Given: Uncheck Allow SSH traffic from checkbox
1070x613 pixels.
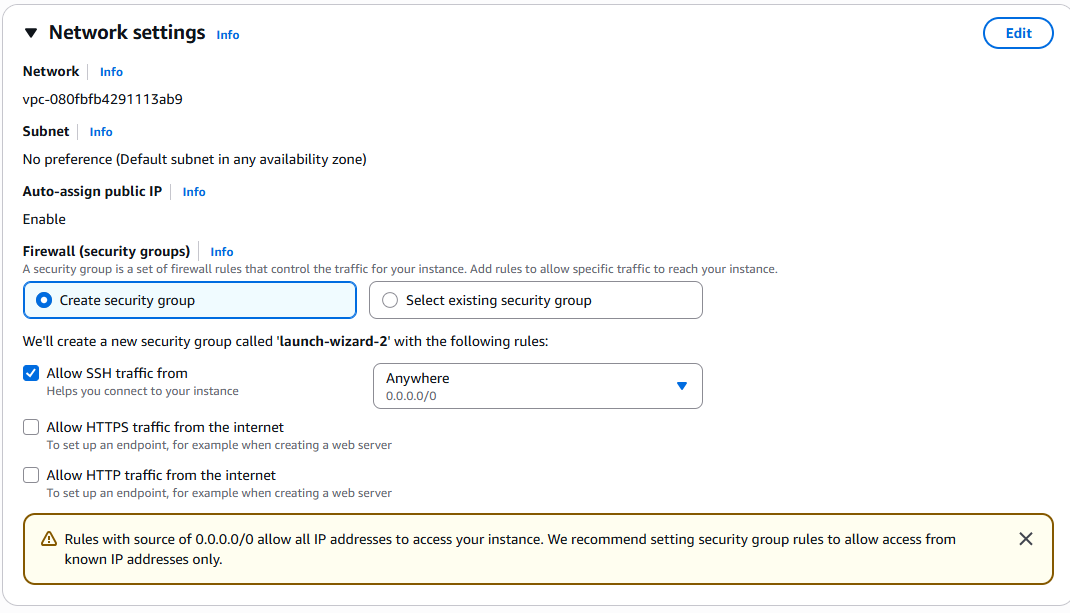Looking at the screenshot, I should (31, 374).
